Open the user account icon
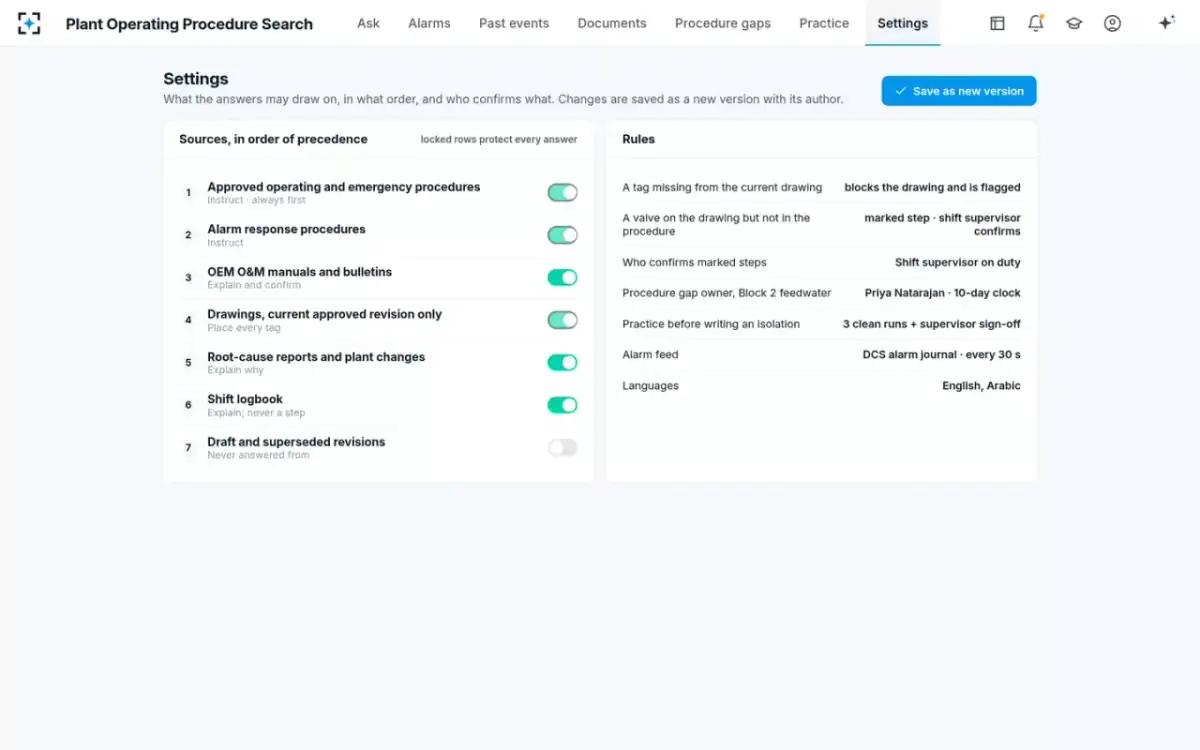The image size is (1200, 750). point(1112,23)
